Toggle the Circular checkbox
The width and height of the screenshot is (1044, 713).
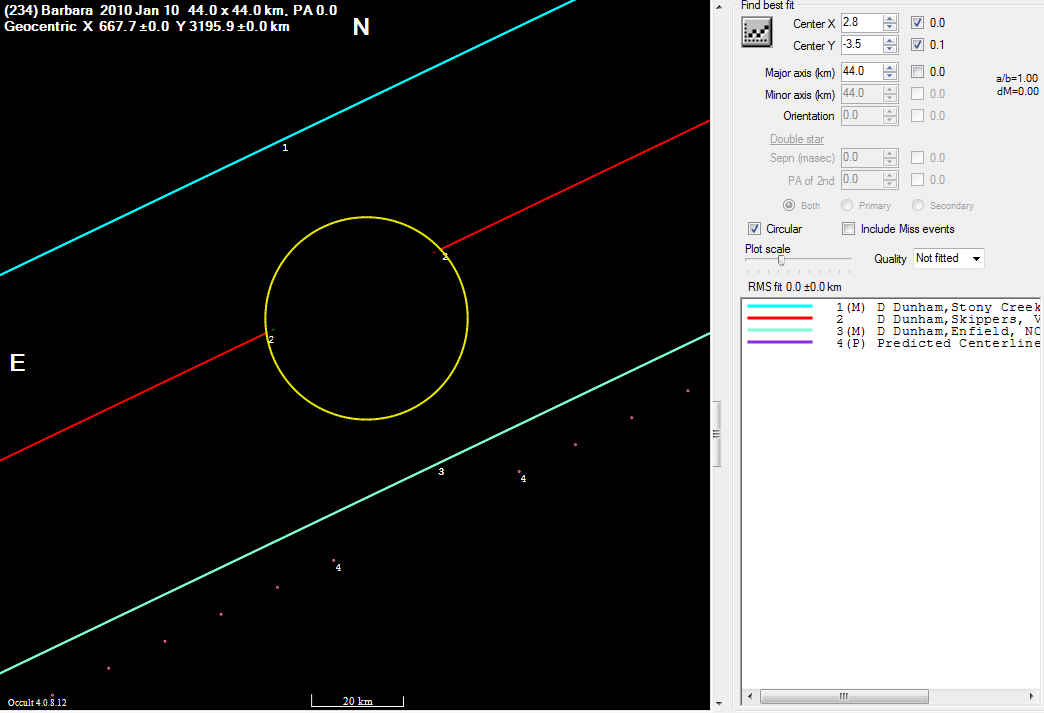(755, 229)
